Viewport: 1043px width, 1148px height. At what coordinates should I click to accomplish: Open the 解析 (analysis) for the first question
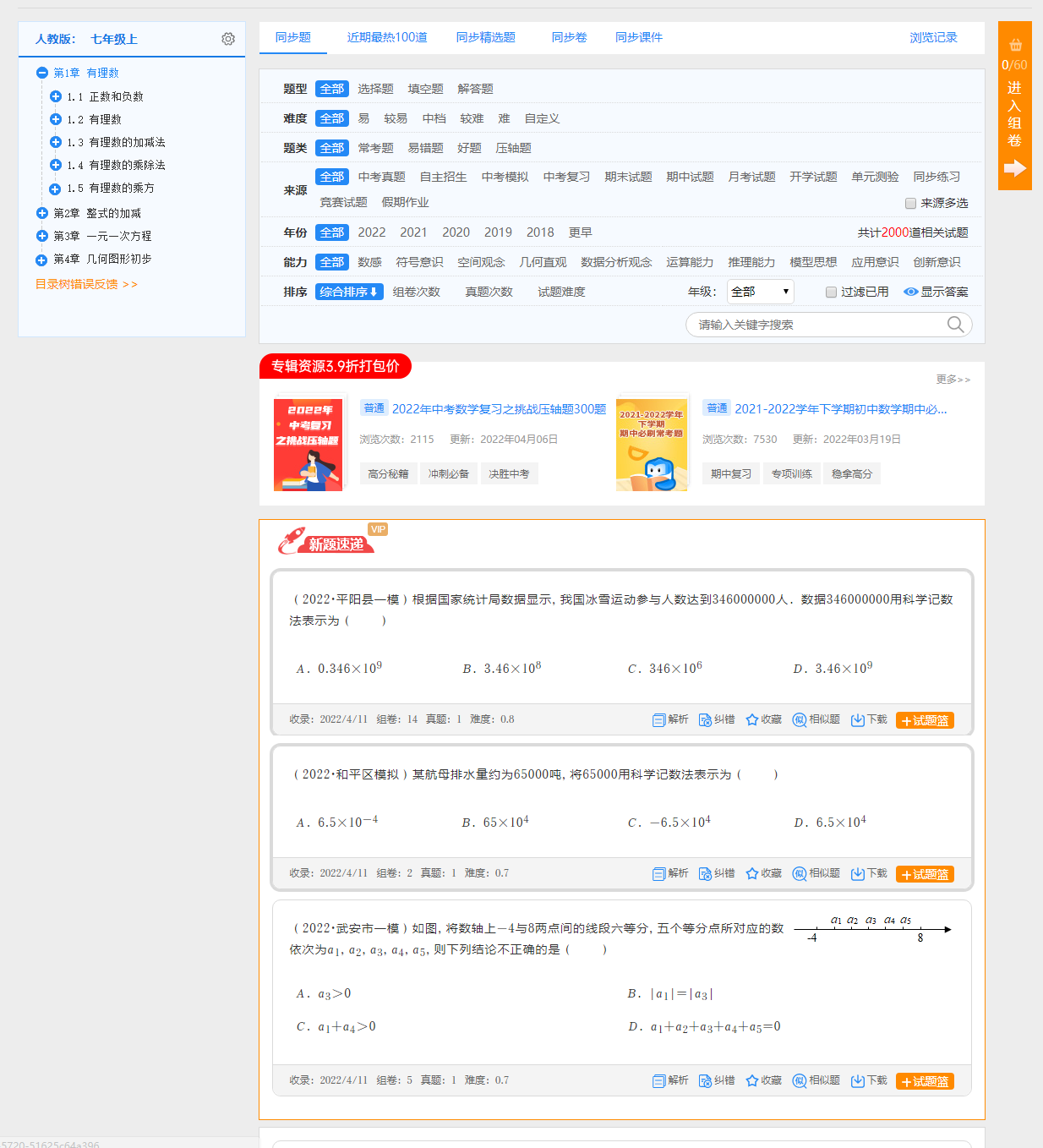point(670,719)
